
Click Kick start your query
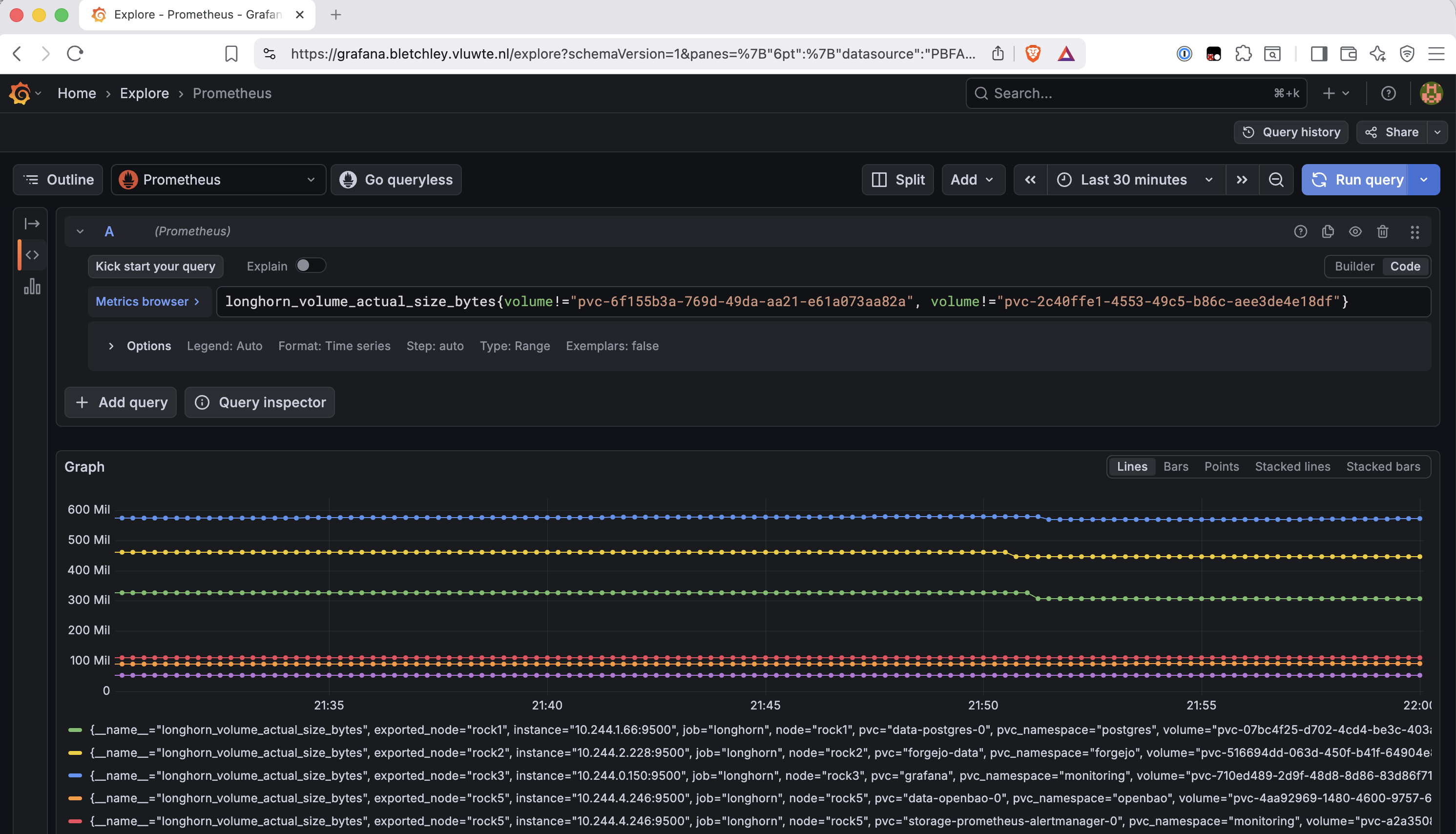(155, 266)
